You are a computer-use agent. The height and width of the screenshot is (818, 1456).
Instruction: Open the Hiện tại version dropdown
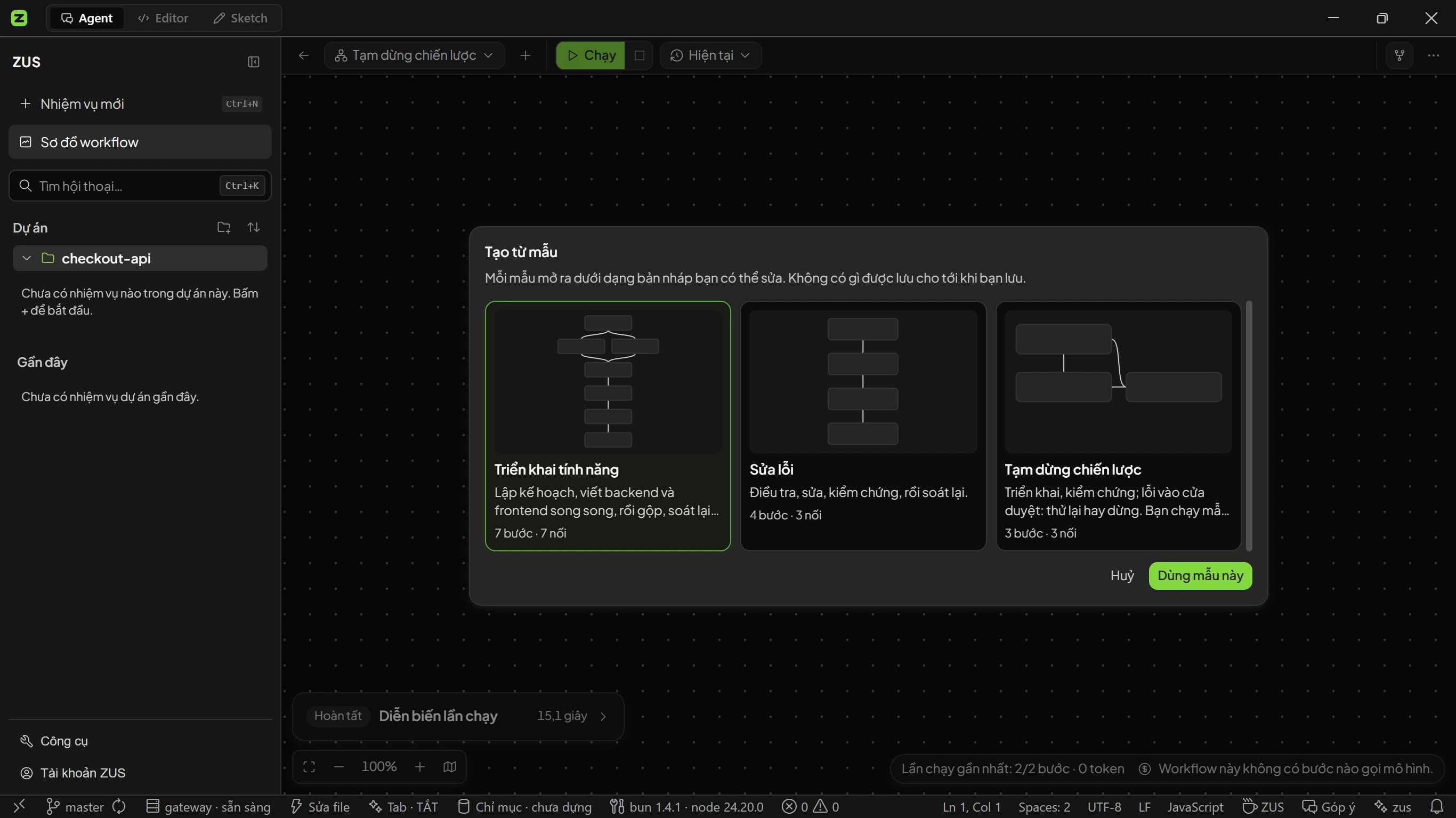coord(710,55)
